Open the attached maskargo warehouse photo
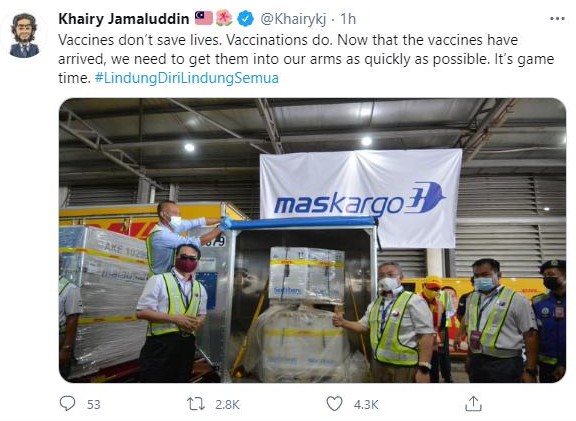The width and height of the screenshot is (576, 421). [312, 240]
